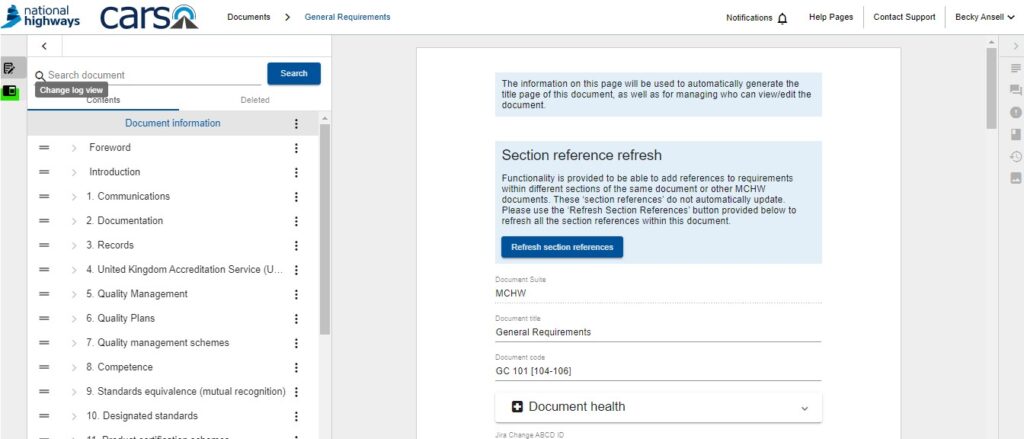
Task: Switch to the Deleted tab
Action: pos(255,100)
